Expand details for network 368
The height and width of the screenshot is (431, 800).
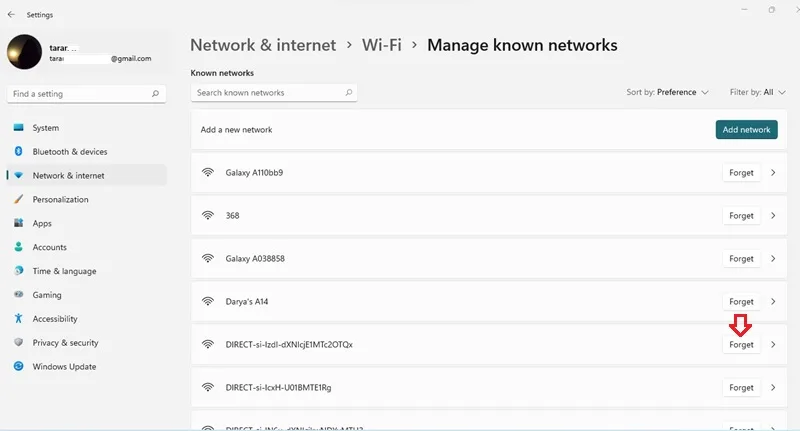pos(773,216)
